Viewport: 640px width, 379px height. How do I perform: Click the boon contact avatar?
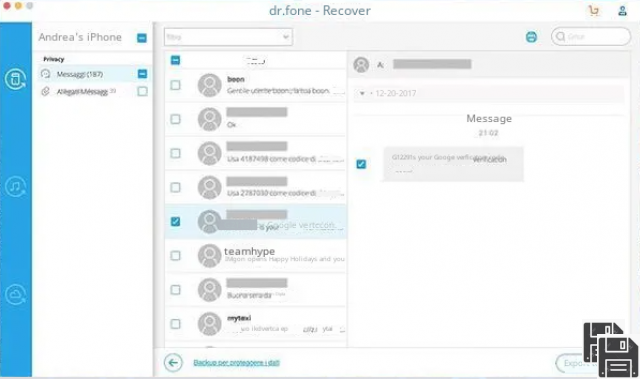click(x=209, y=85)
